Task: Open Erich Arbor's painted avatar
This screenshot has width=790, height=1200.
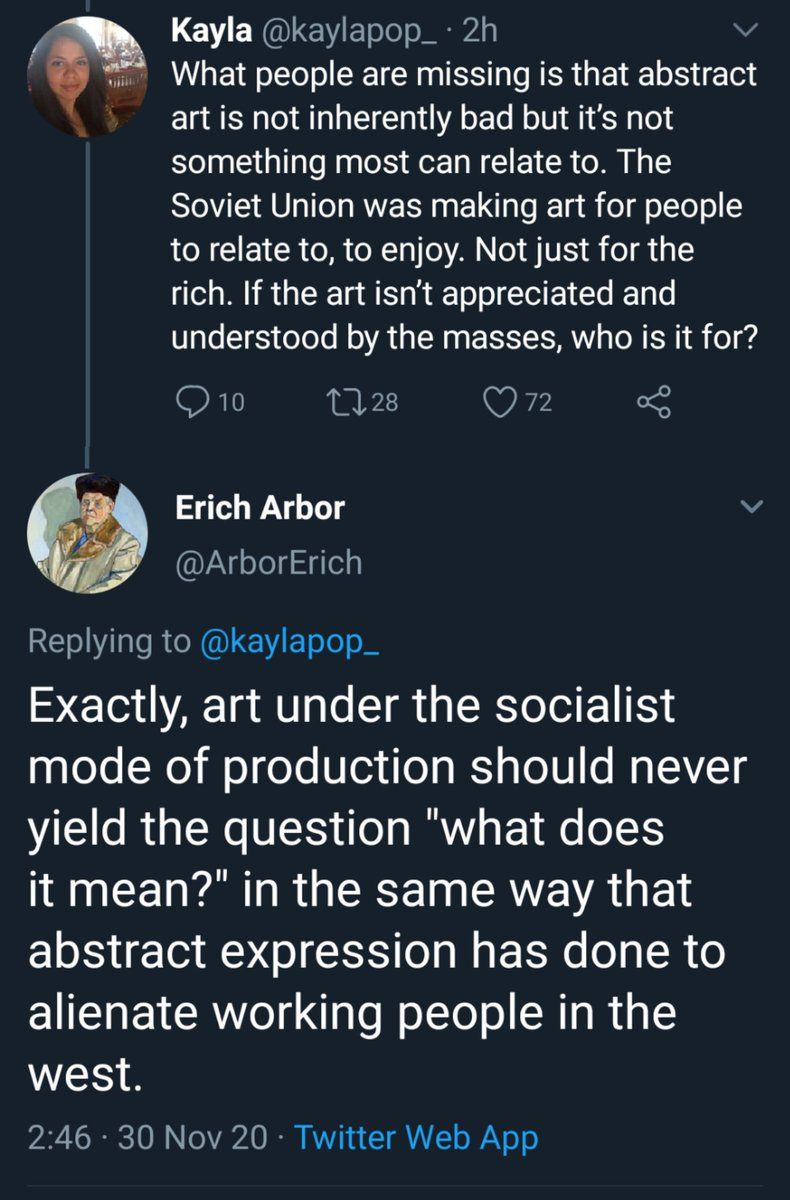Action: [x=87, y=532]
